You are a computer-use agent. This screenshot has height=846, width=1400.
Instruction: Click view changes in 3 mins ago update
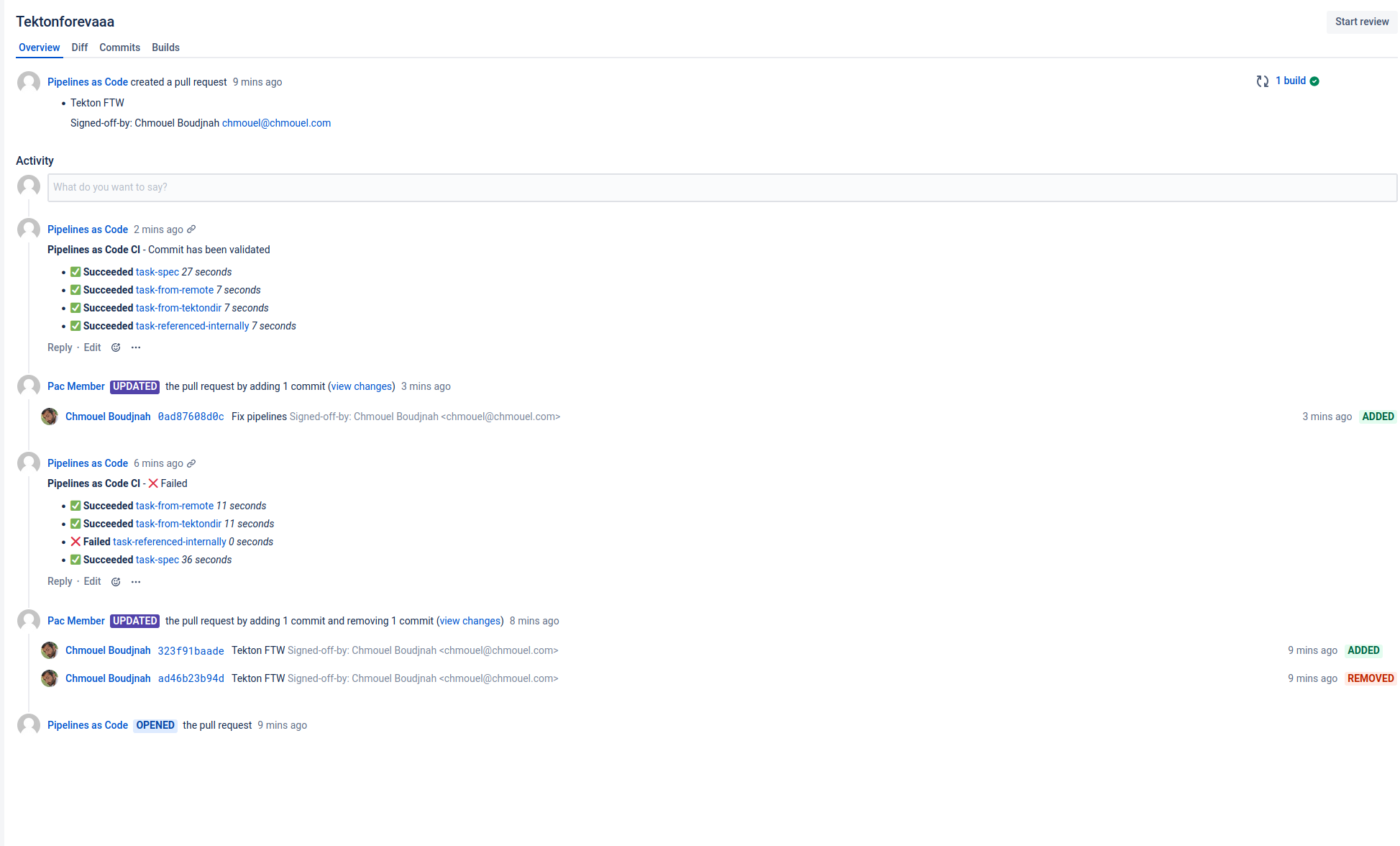[x=362, y=386]
